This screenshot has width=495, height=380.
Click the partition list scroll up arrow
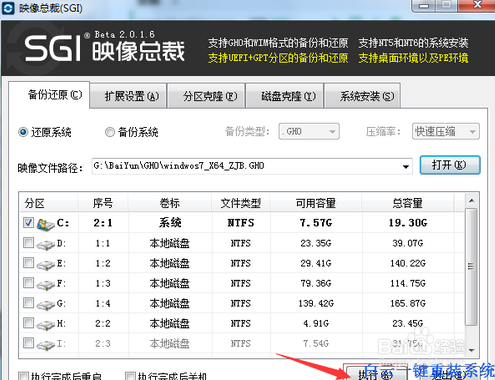(471, 201)
